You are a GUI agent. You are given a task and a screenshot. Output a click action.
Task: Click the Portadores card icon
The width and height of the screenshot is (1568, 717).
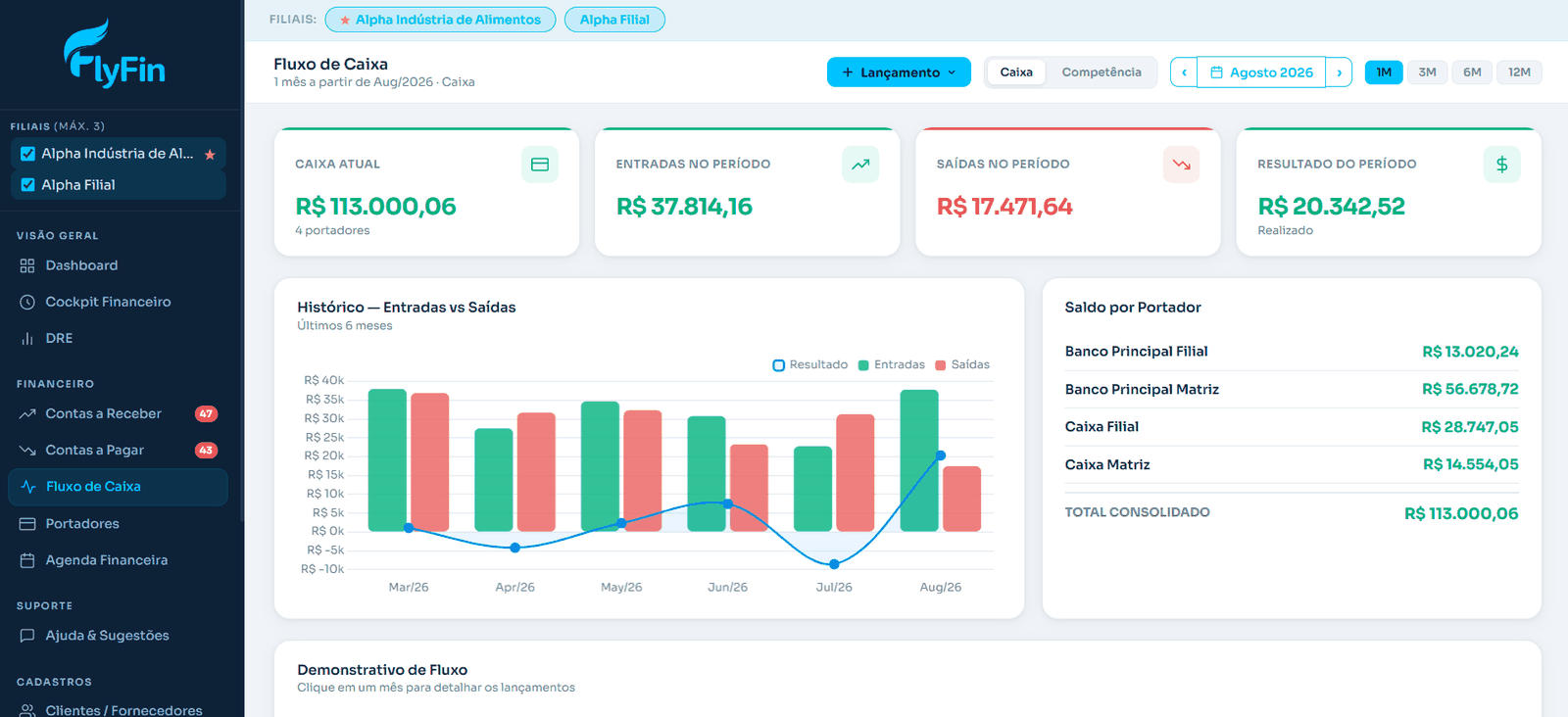pyautogui.click(x=27, y=524)
